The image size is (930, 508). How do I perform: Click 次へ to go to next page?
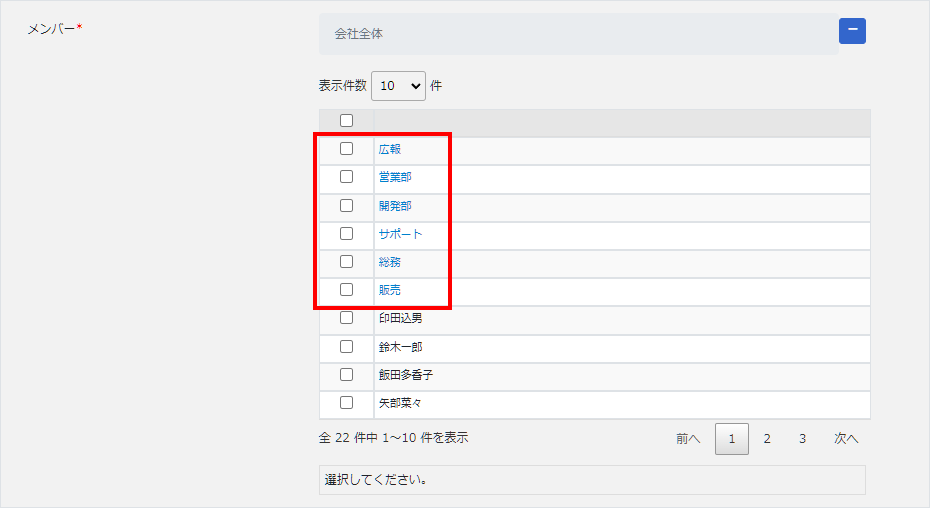click(x=846, y=439)
